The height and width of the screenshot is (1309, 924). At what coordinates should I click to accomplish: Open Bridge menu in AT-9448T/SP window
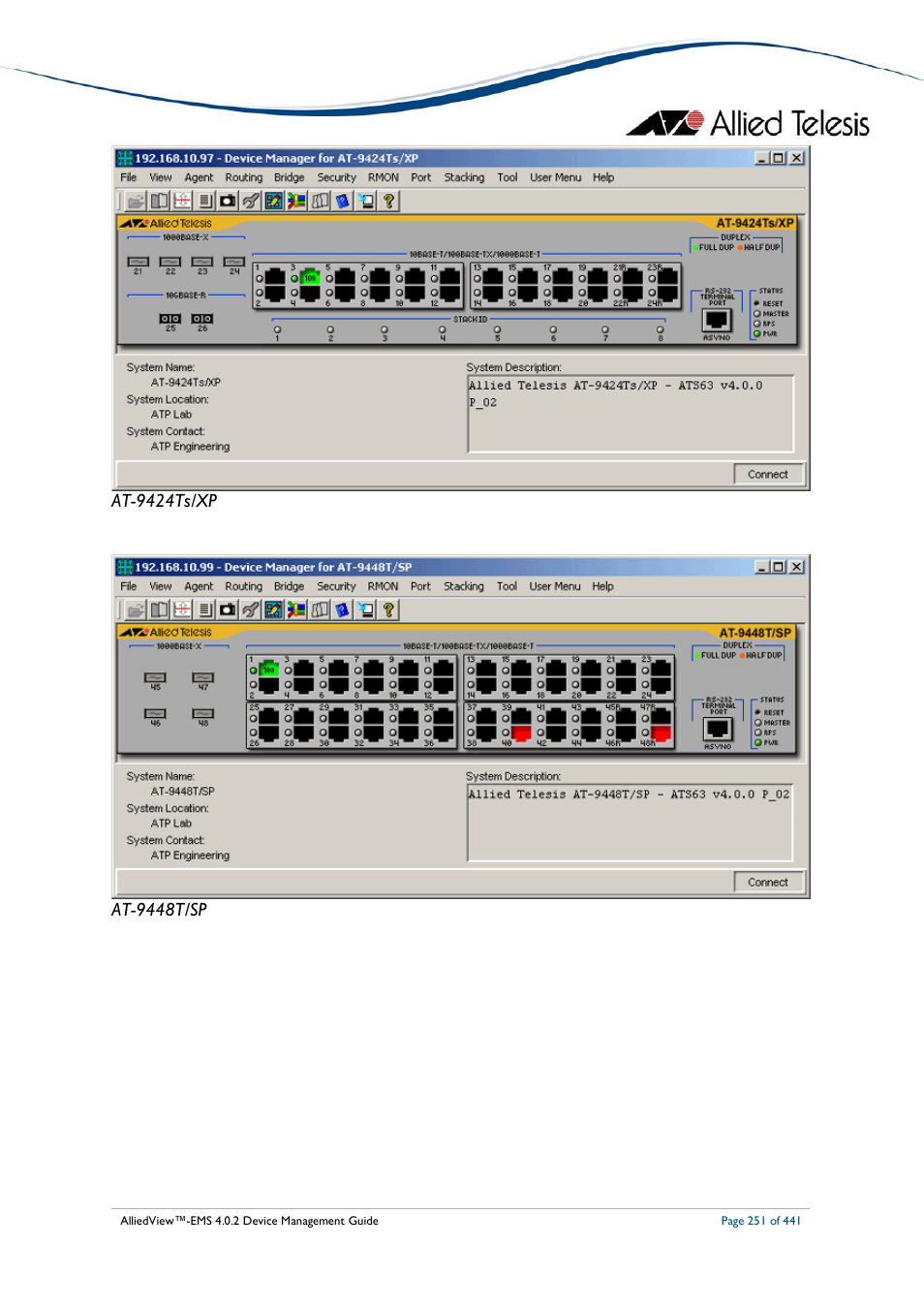[289, 586]
